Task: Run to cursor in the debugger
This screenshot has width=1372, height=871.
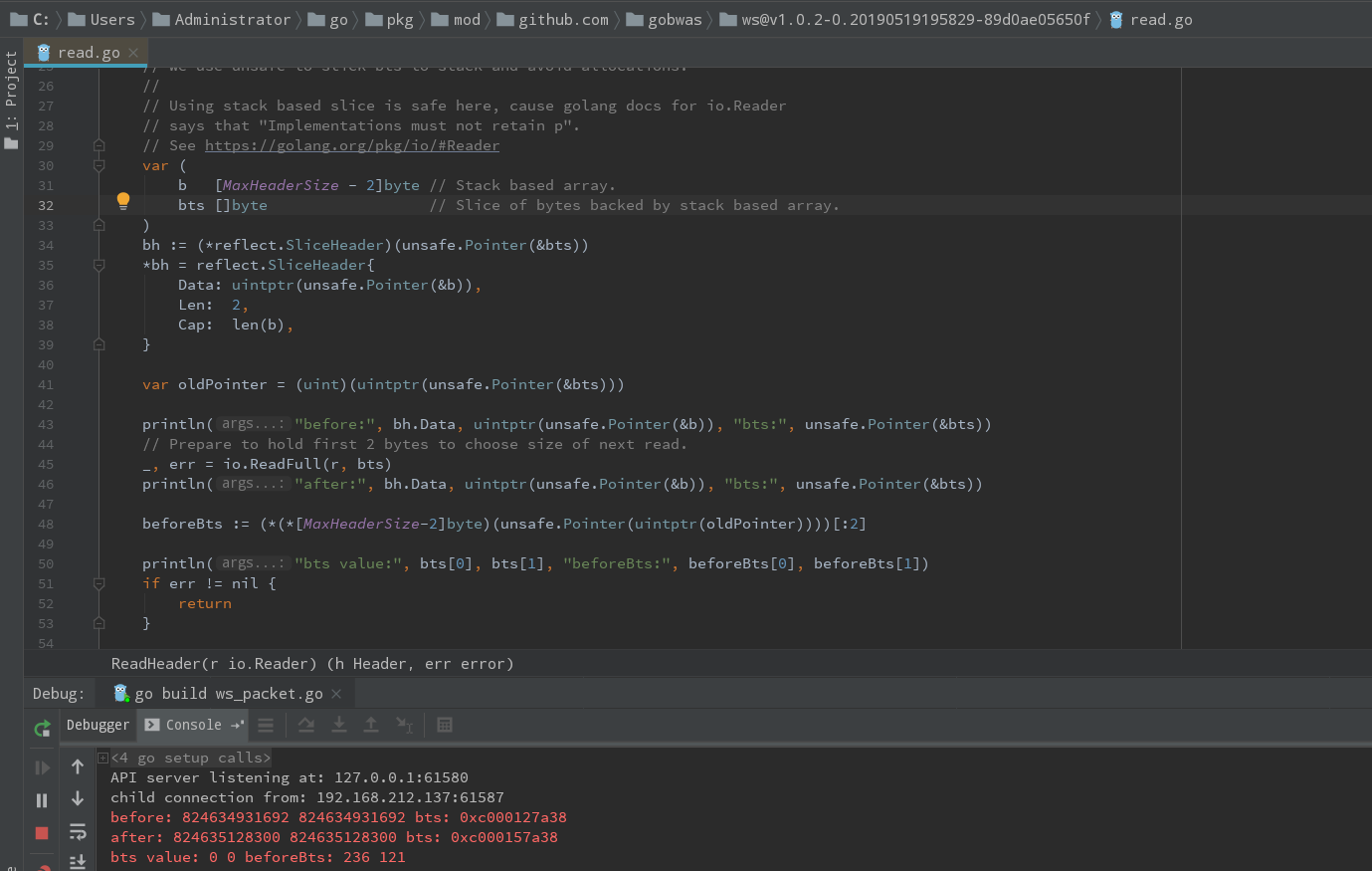Action: pos(405,727)
